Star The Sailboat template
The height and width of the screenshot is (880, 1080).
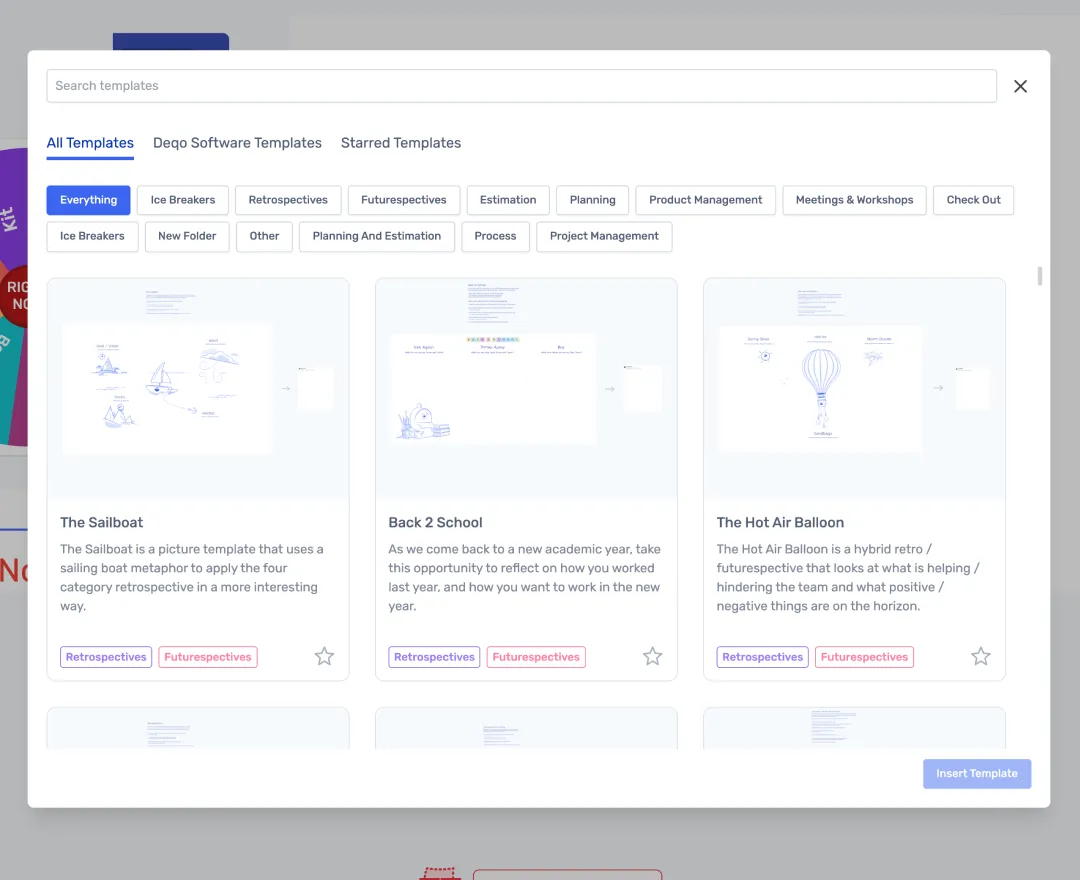[324, 657]
